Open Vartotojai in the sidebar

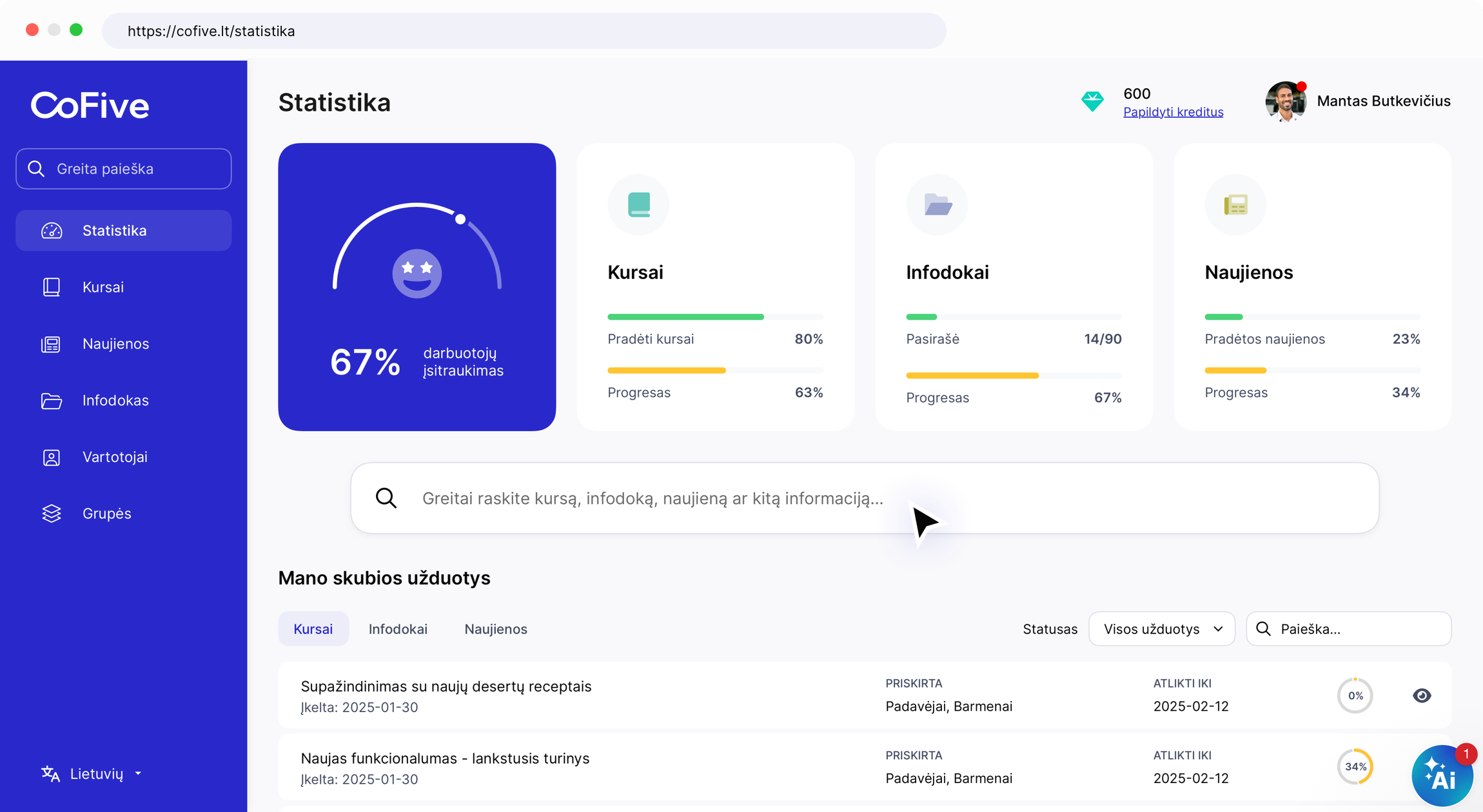[x=115, y=457]
